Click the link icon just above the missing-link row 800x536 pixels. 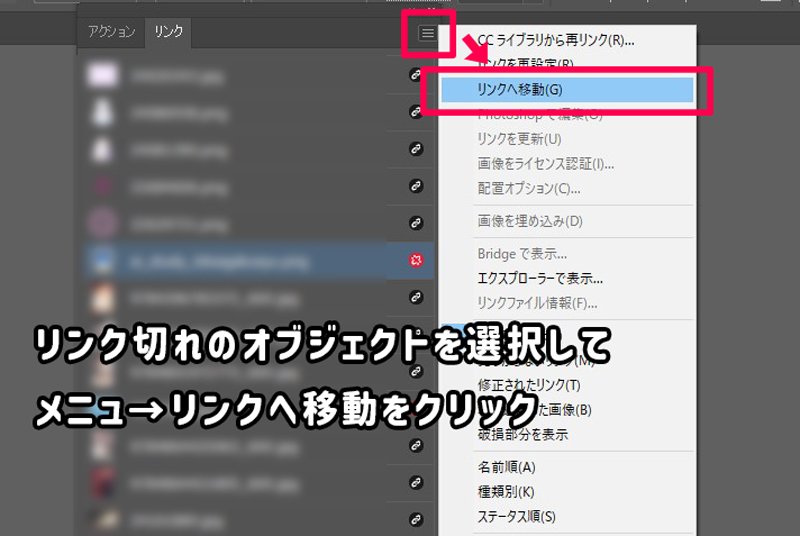pyautogui.click(x=416, y=223)
